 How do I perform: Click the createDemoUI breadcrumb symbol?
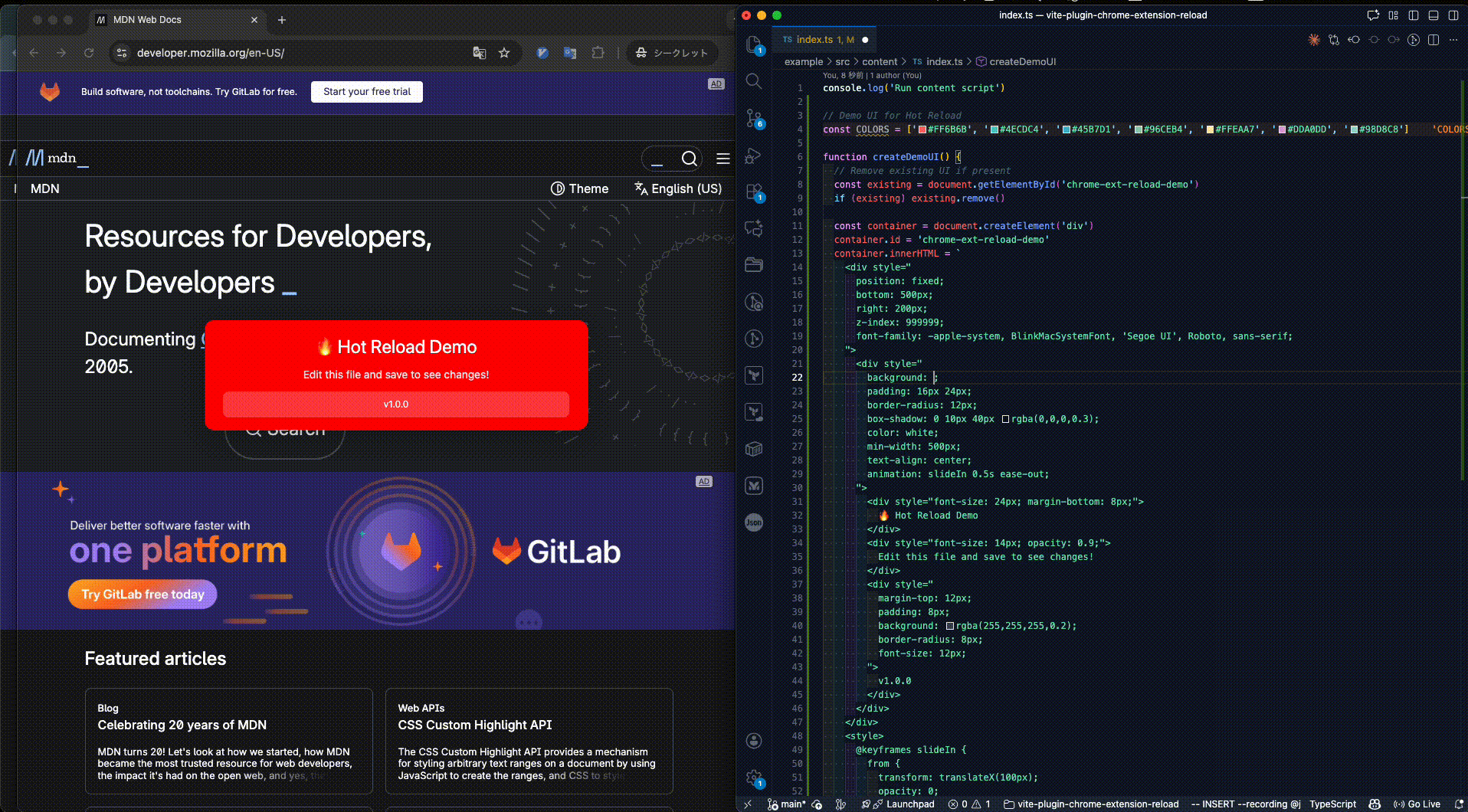pos(1016,61)
